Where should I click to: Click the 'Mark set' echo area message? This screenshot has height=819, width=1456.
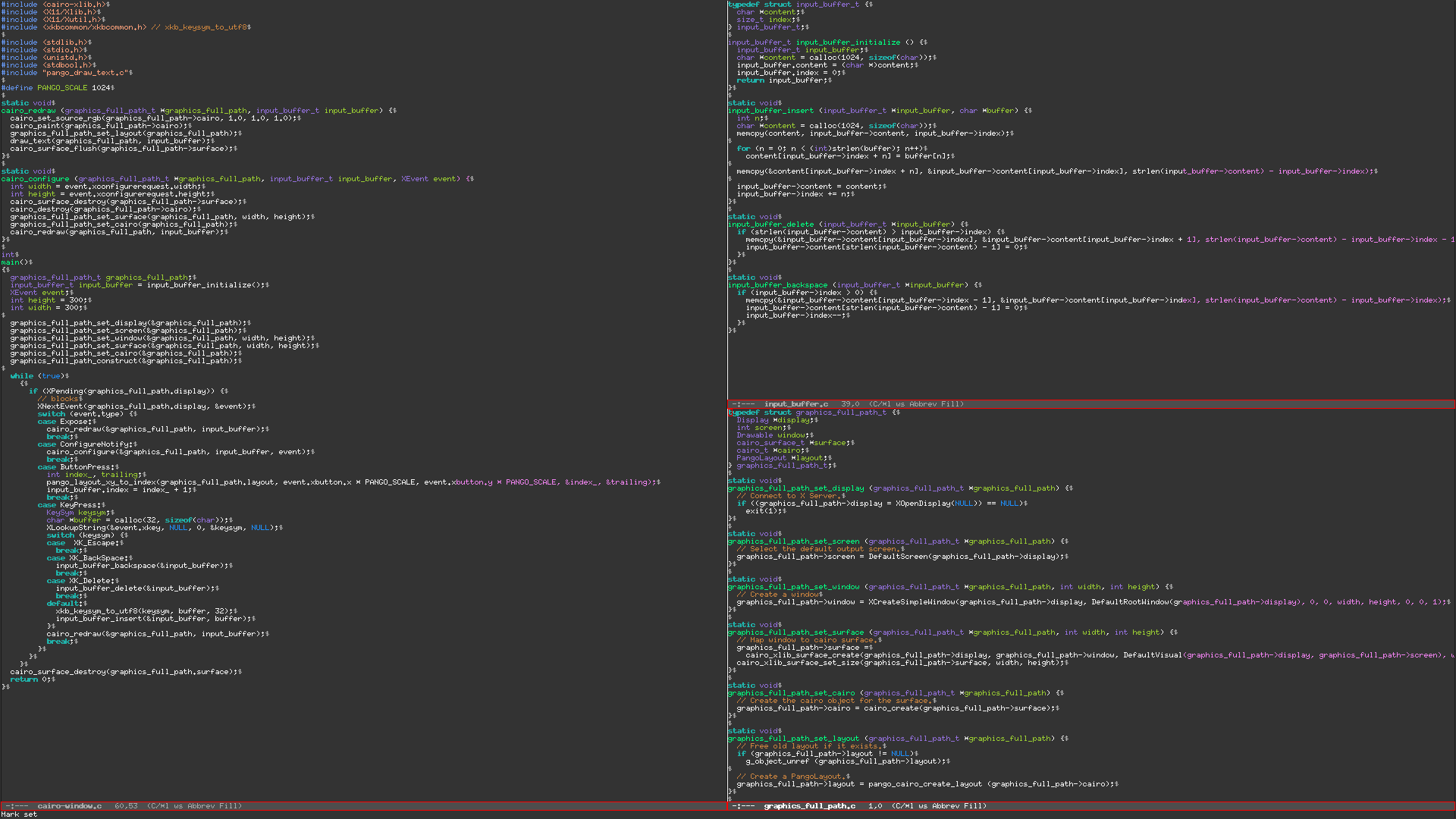click(19, 814)
